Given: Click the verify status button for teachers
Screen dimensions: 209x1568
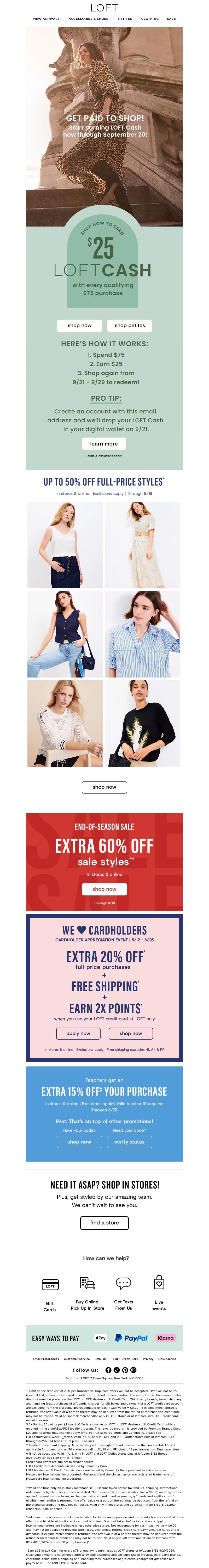Looking at the screenshot, I should [x=129, y=1142].
